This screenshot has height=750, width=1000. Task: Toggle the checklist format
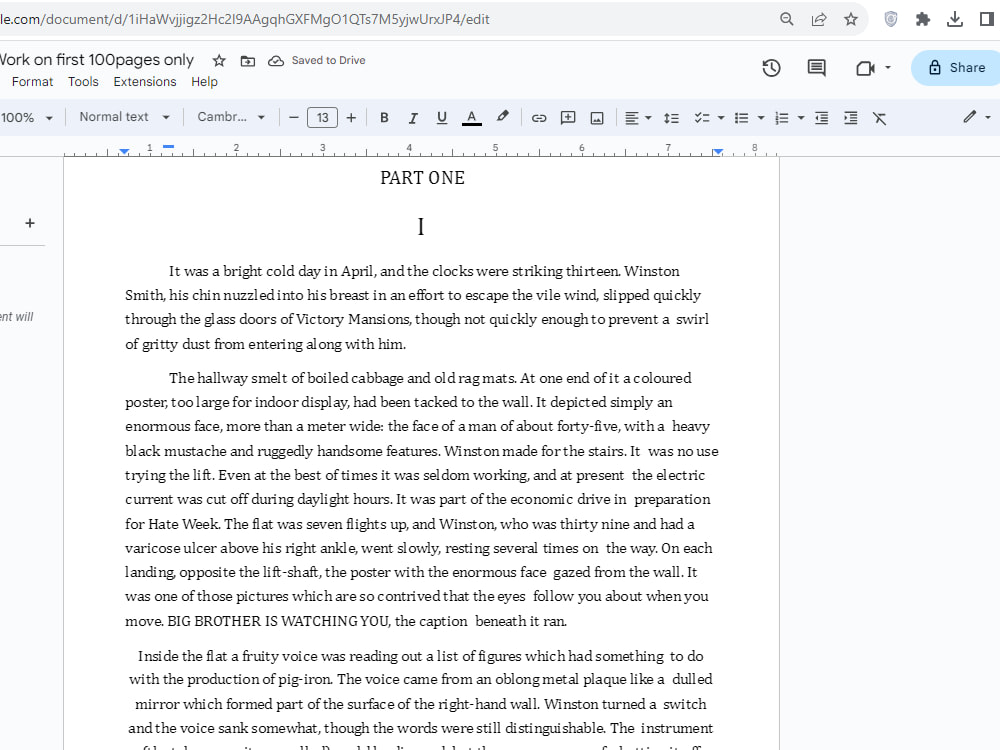703,117
